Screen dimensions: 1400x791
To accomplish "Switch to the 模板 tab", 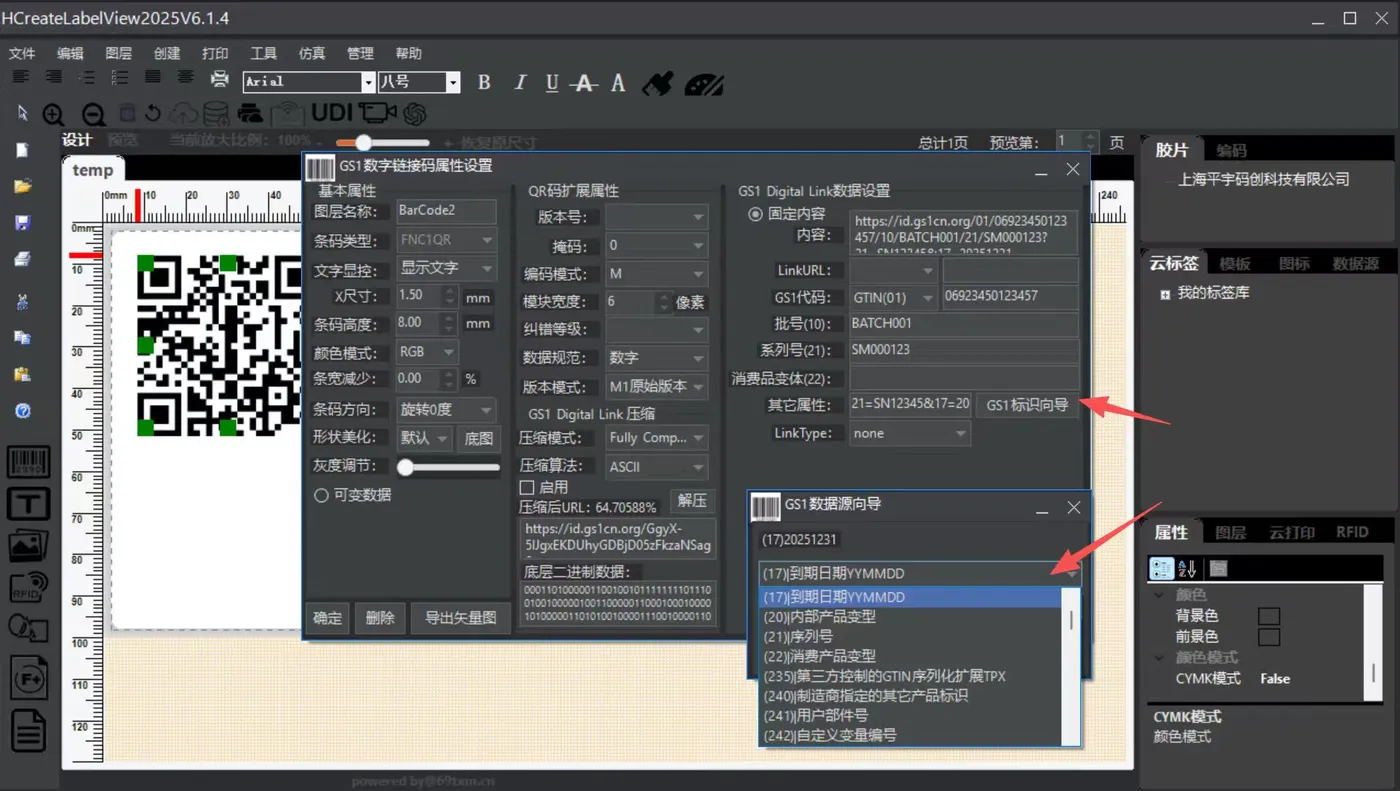I will point(1235,264).
